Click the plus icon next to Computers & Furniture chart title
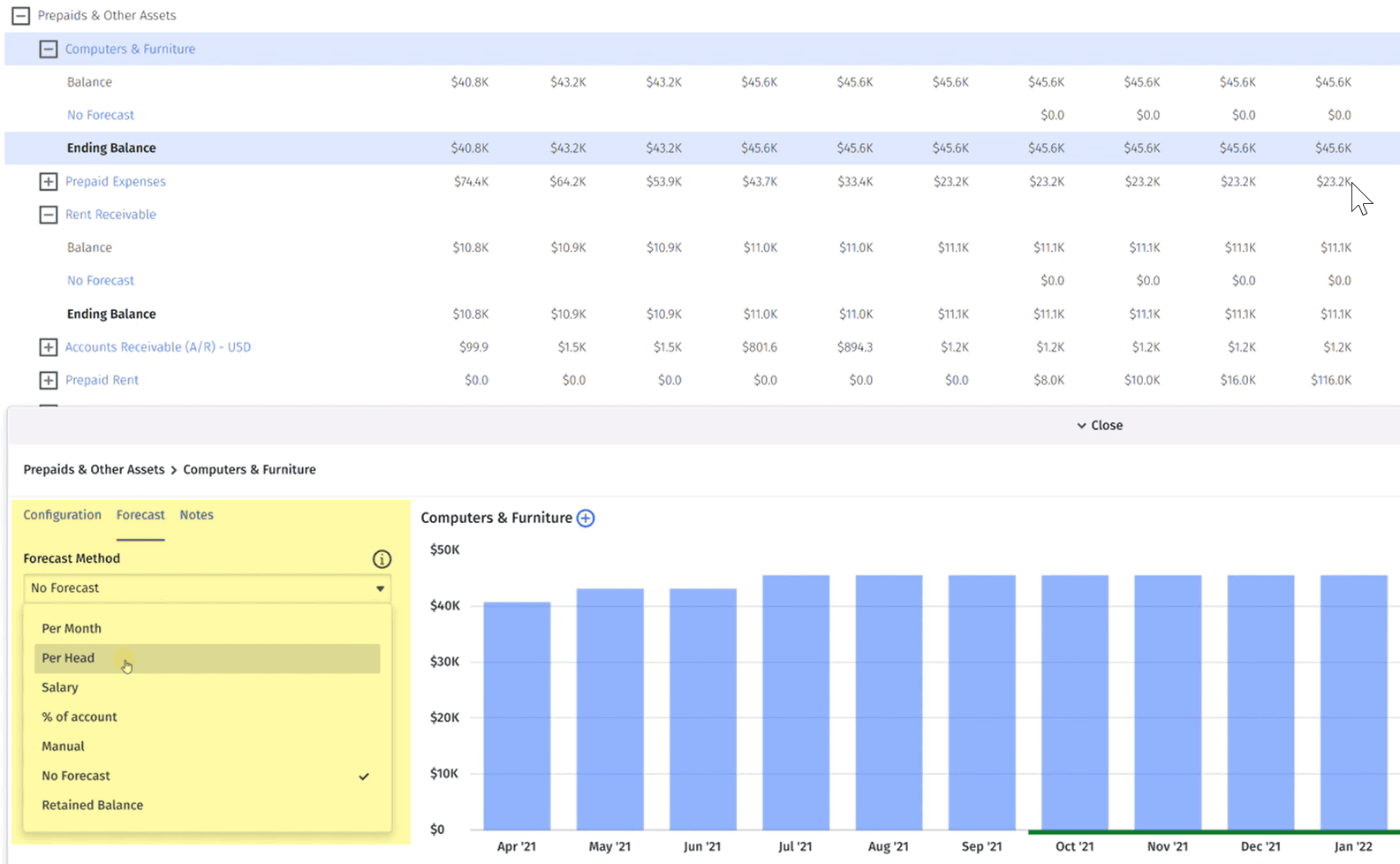The height and width of the screenshot is (864, 1400). click(586, 519)
